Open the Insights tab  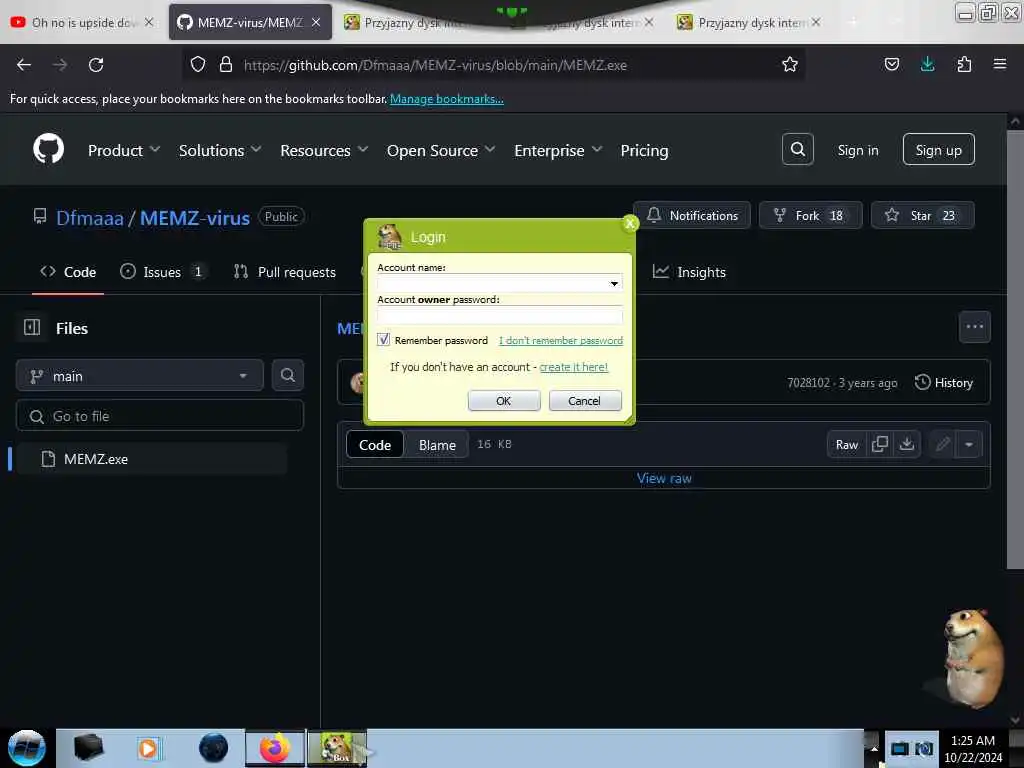[x=689, y=272]
